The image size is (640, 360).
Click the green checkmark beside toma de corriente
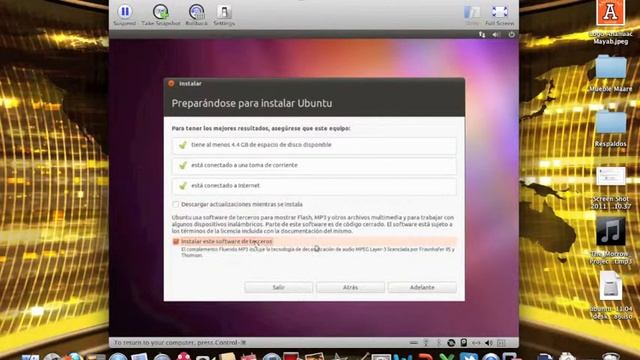pos(183,165)
